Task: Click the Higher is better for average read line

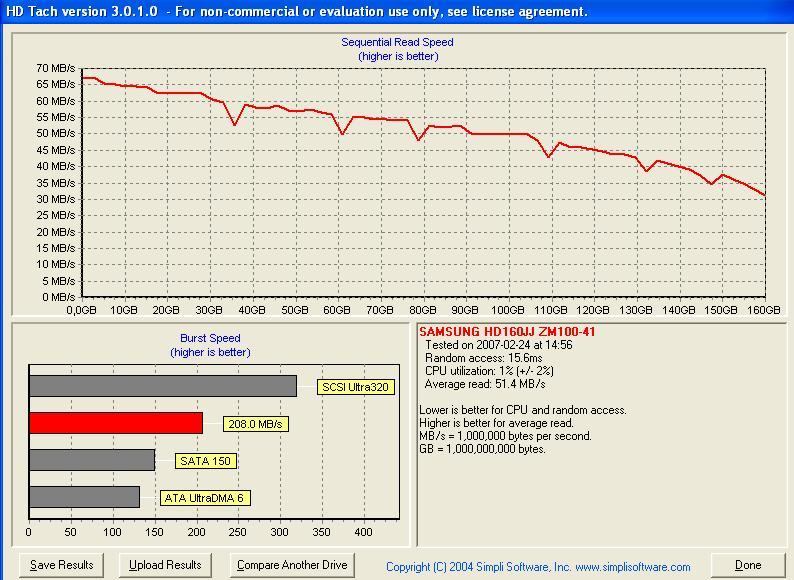Action: 496,423
